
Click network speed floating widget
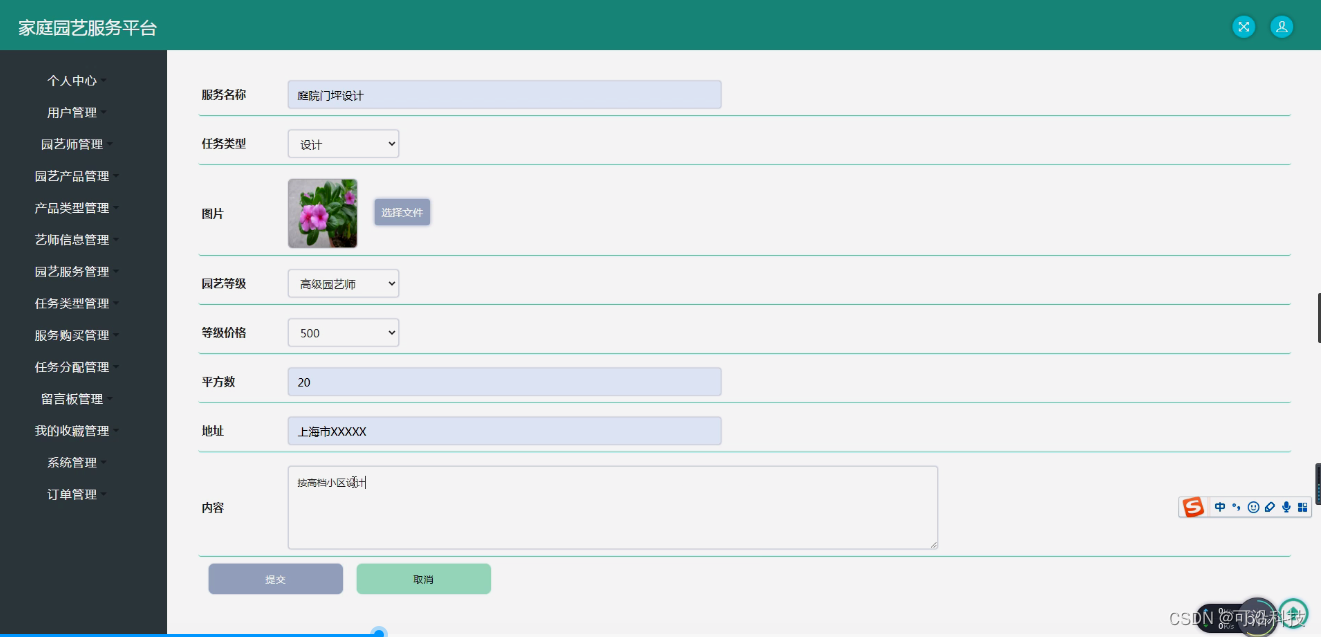coord(1236,618)
